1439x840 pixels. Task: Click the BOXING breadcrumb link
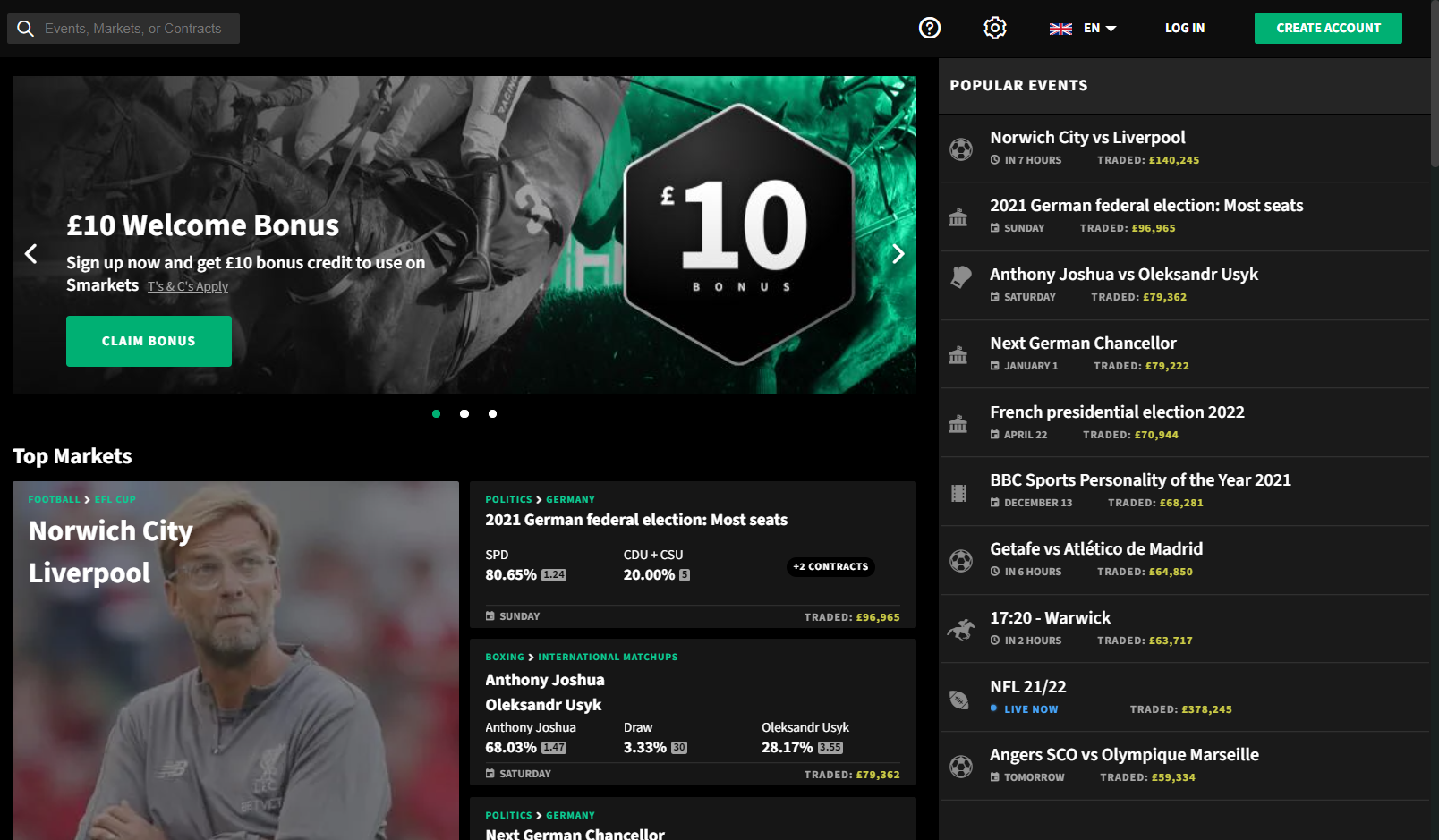[x=505, y=658]
